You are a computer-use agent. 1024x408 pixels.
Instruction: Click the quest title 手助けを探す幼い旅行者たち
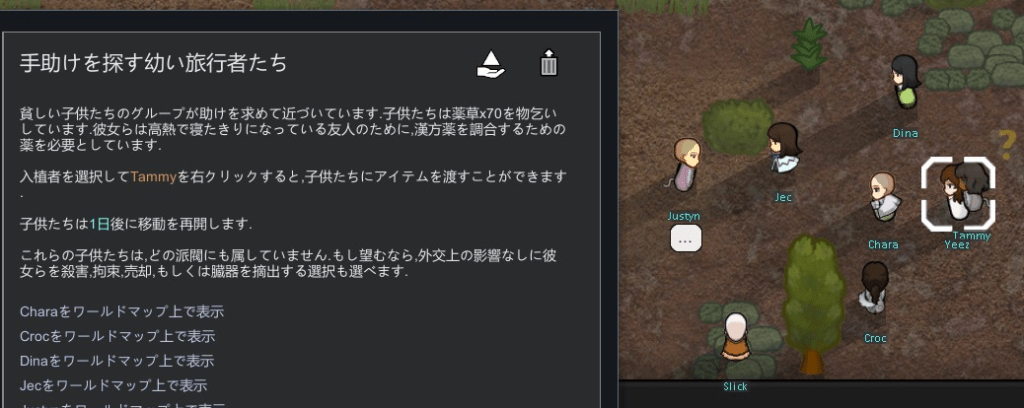tap(153, 63)
